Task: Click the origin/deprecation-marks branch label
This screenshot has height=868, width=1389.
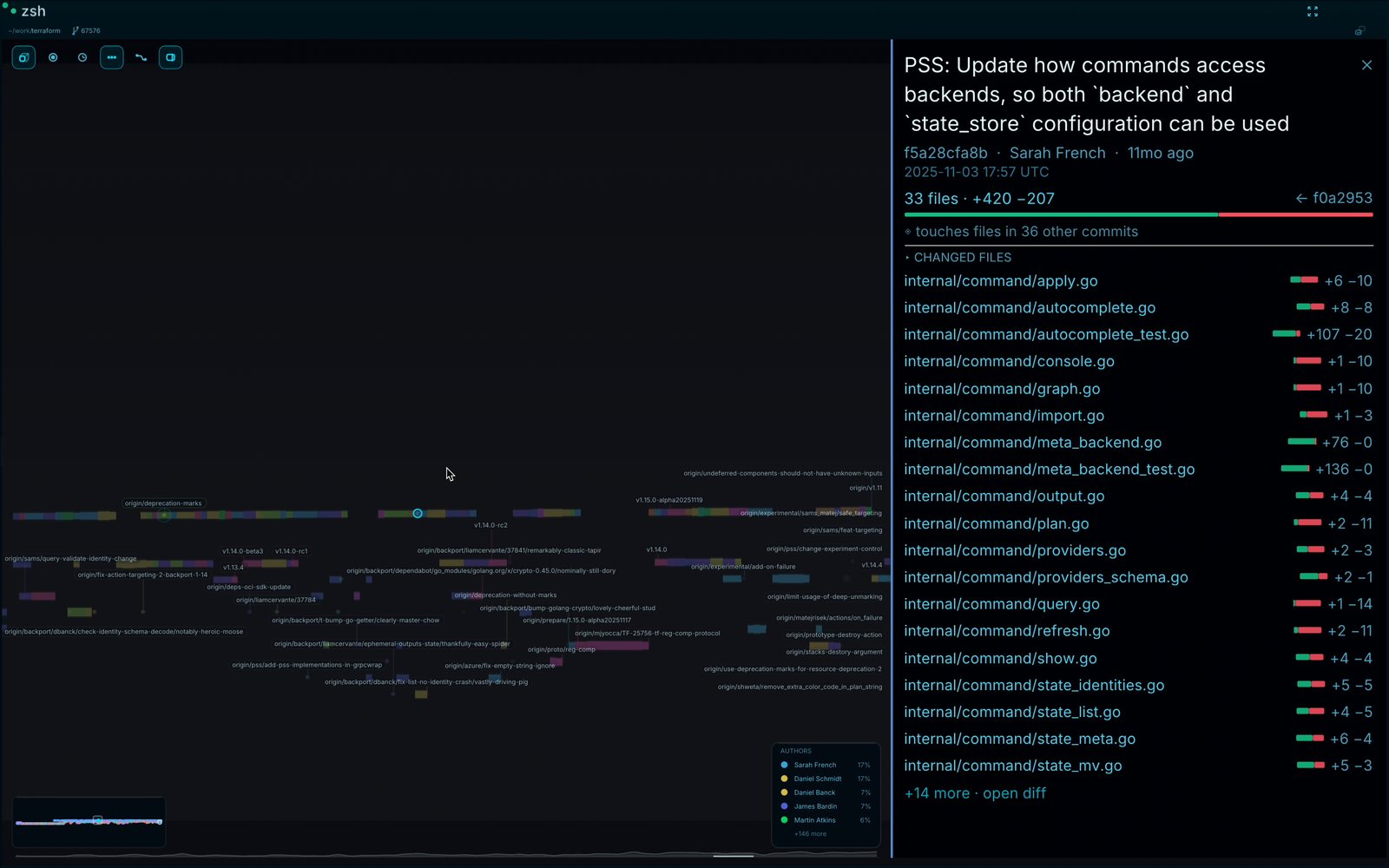Action: coord(163,503)
